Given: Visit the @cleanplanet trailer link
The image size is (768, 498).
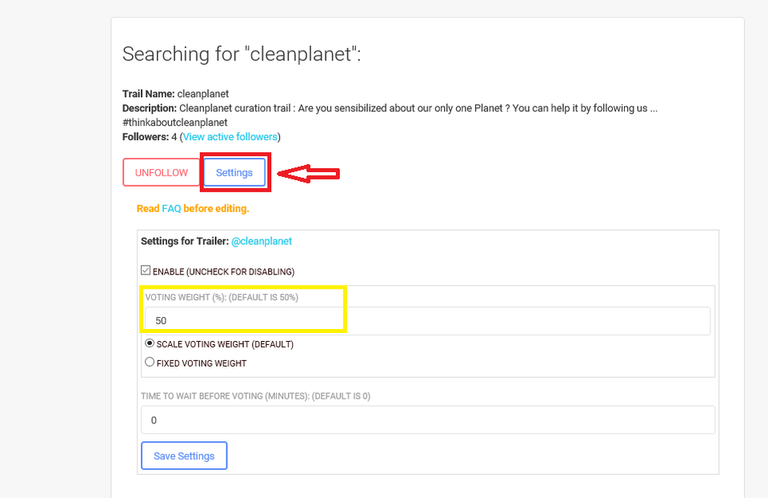Looking at the screenshot, I should 261,241.
